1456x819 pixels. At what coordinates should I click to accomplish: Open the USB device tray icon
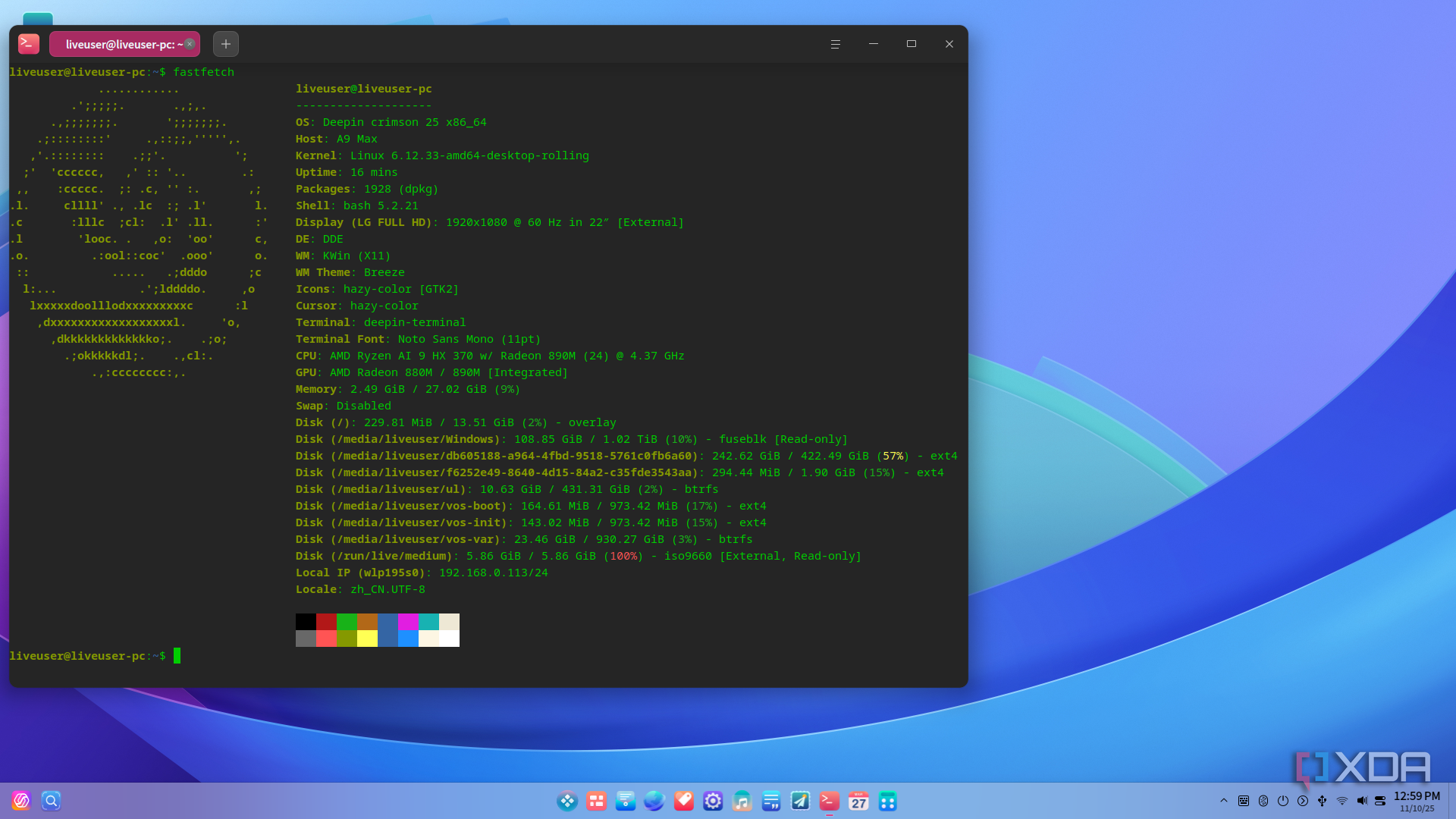pos(1323,801)
